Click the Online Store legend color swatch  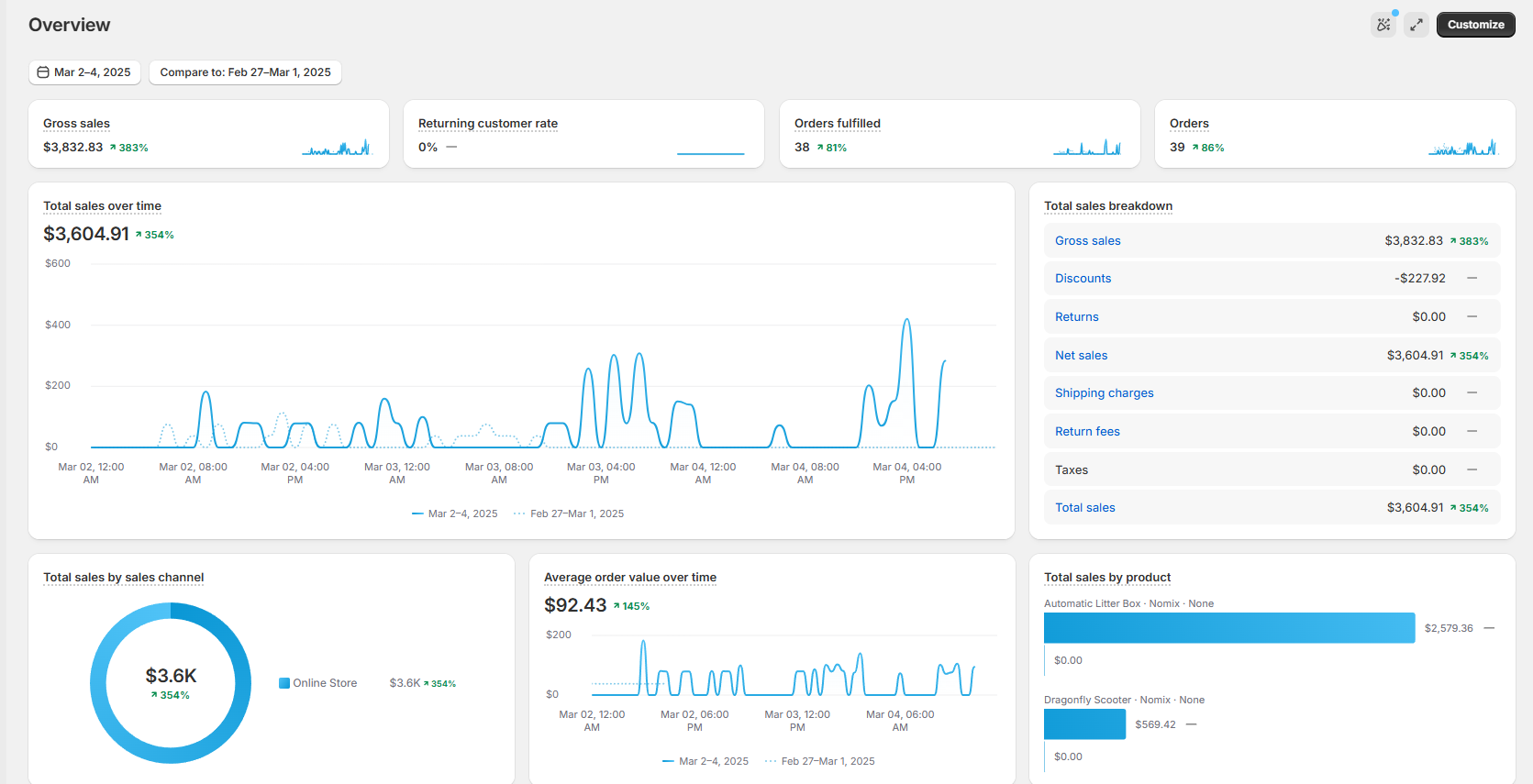[284, 683]
